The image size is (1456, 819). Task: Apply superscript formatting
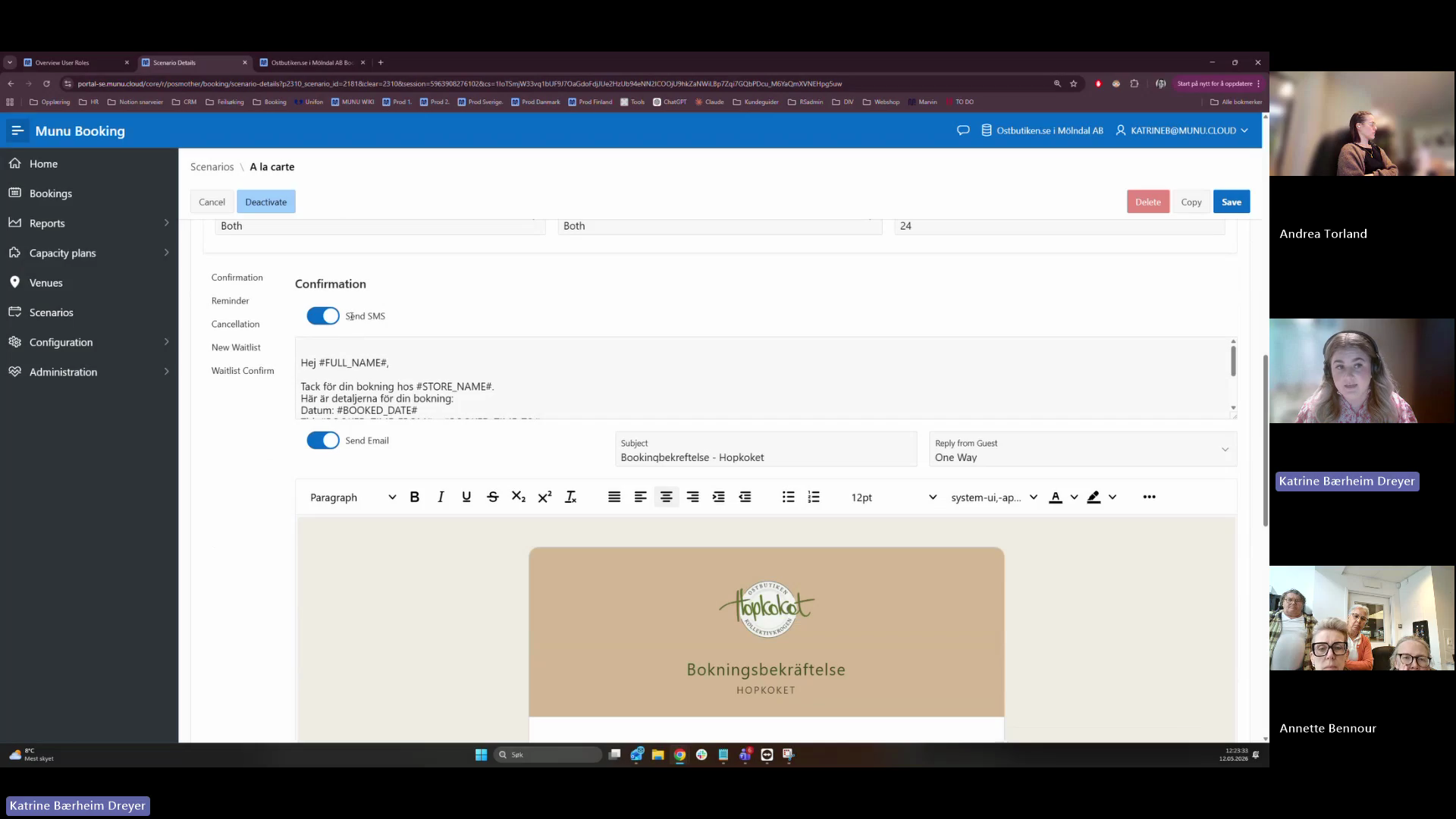pyautogui.click(x=544, y=497)
